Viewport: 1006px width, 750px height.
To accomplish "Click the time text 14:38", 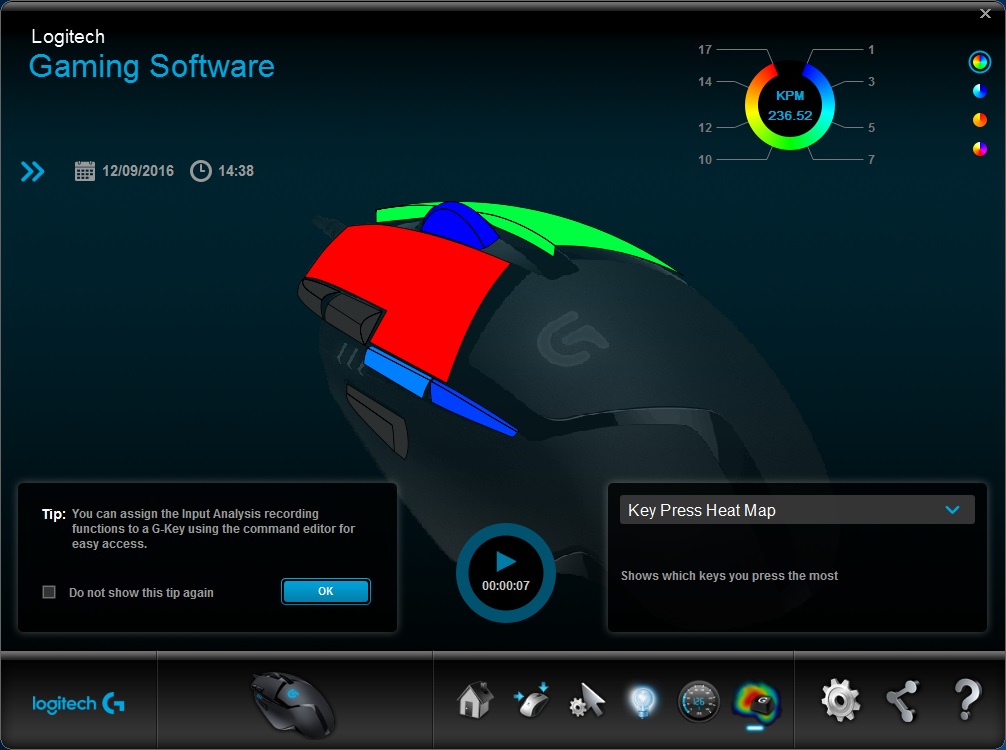I will 236,171.
